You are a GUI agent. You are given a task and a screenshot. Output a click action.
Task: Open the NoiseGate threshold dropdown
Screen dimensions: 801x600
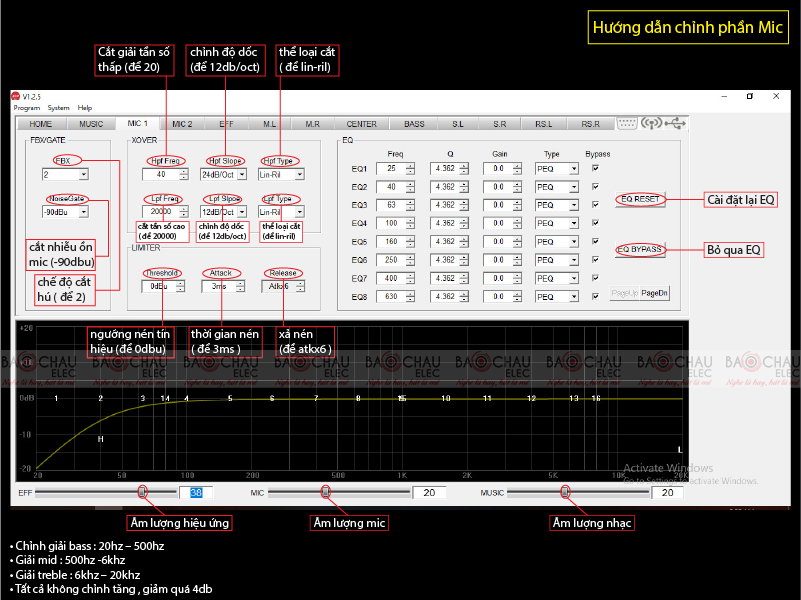(x=84, y=212)
